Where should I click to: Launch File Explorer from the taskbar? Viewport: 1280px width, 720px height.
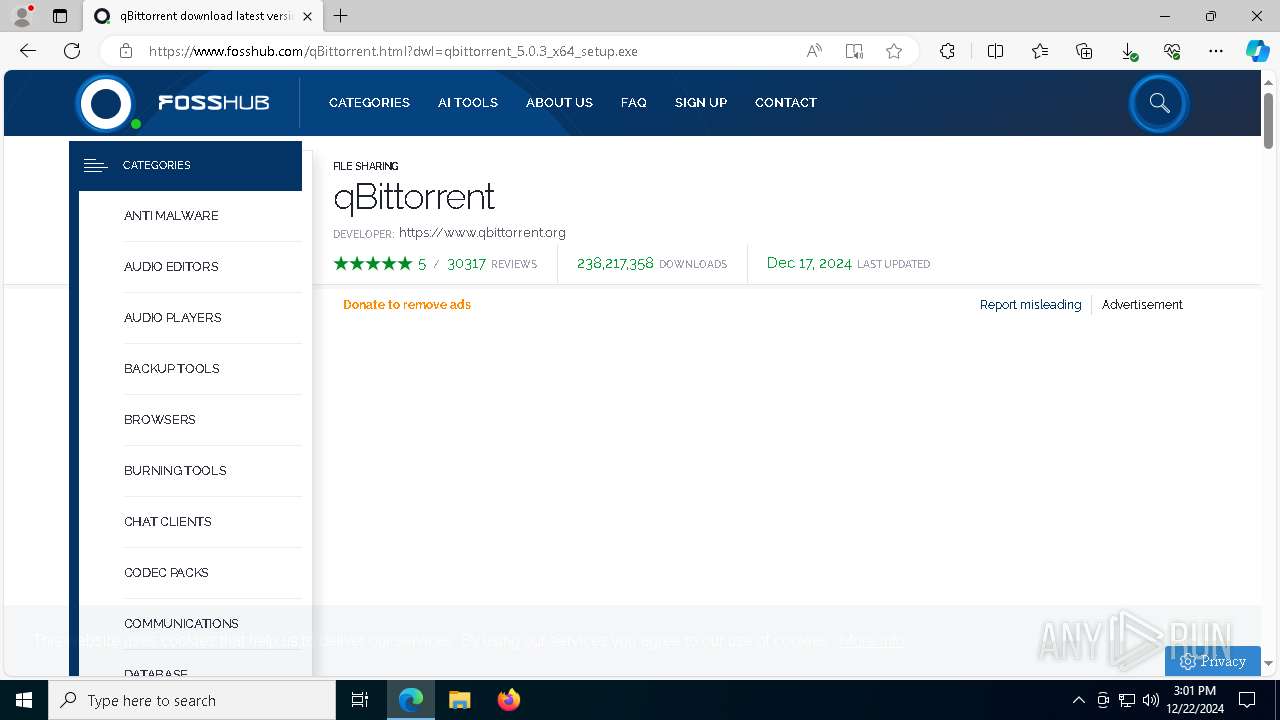click(x=459, y=700)
